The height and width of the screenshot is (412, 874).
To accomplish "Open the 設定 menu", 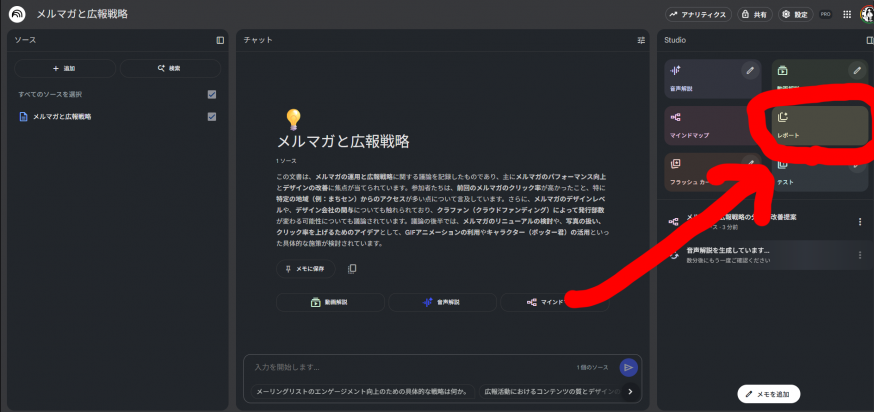I will click(x=795, y=14).
